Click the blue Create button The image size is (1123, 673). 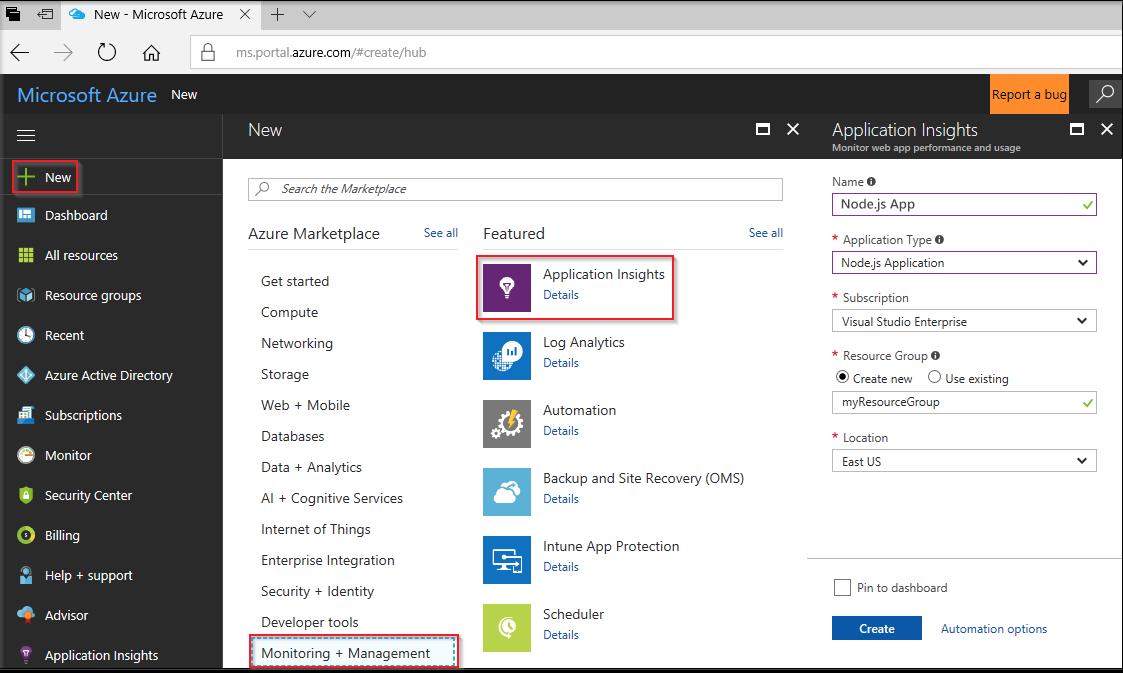pyautogui.click(x=877, y=629)
